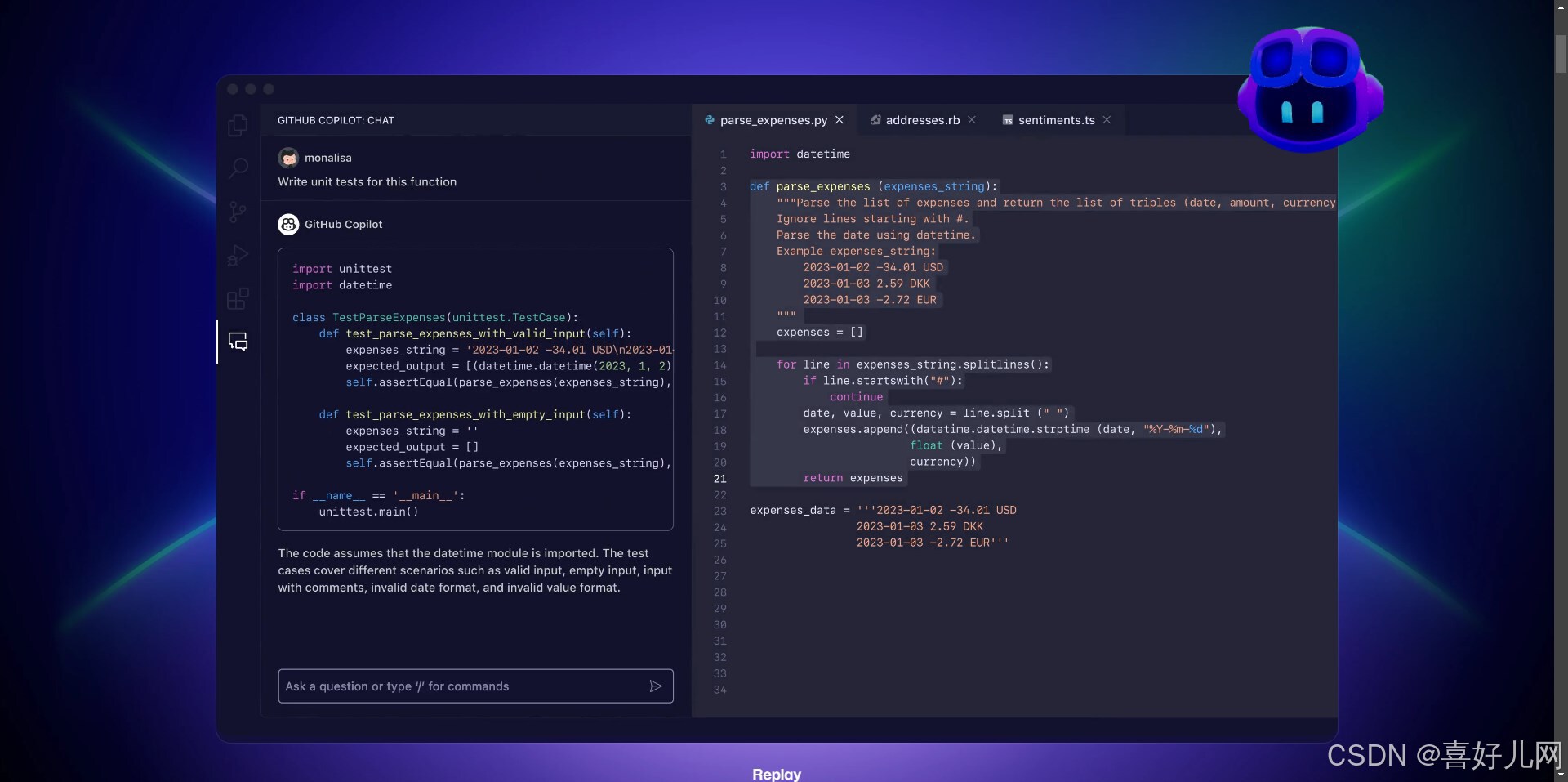Click line number 34 in the gutter
The height and width of the screenshot is (782, 1568).
[719, 690]
